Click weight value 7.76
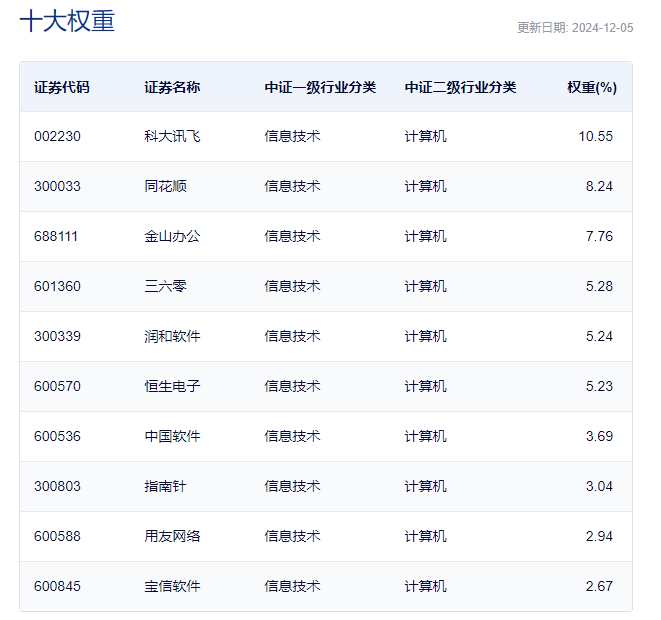Screen dimensions: 661x620 pyautogui.click(x=599, y=236)
